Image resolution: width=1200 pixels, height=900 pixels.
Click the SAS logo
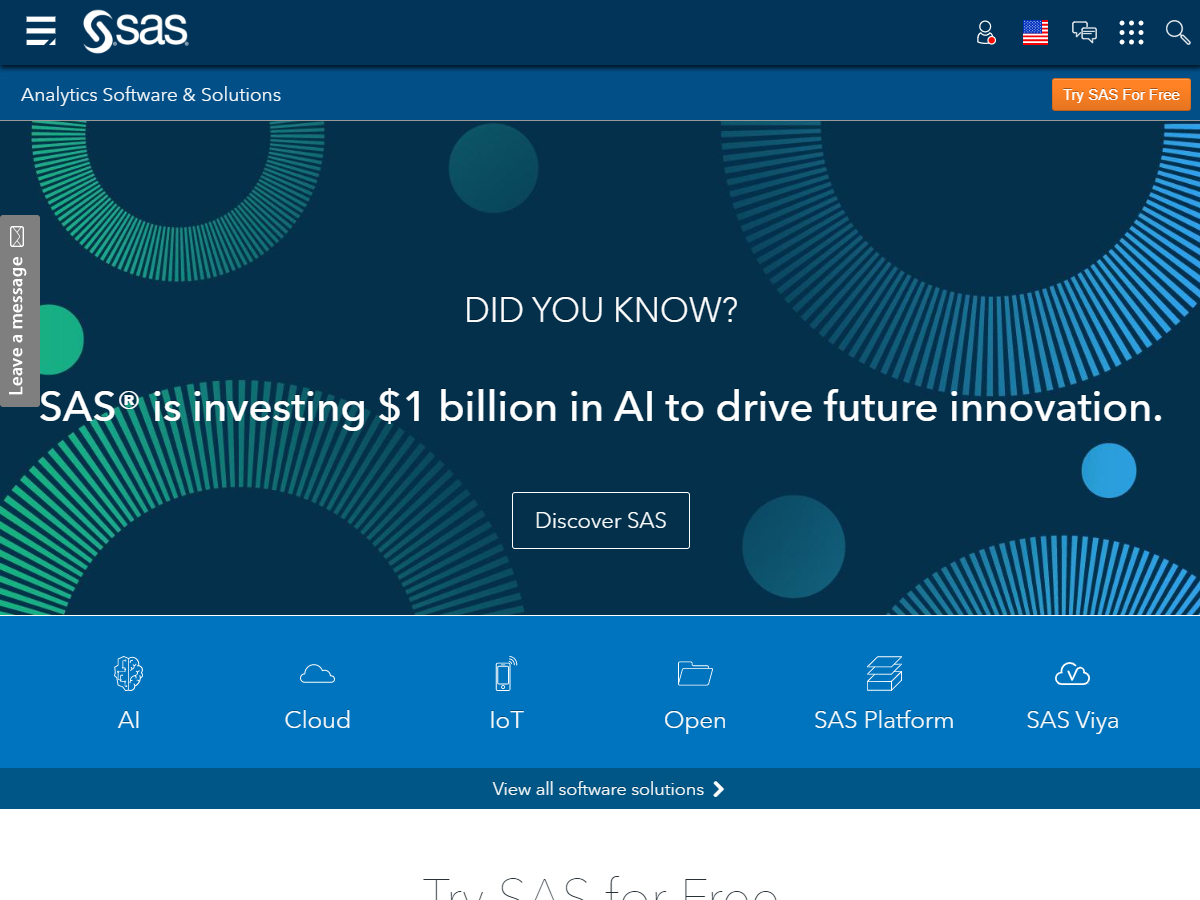(x=136, y=32)
